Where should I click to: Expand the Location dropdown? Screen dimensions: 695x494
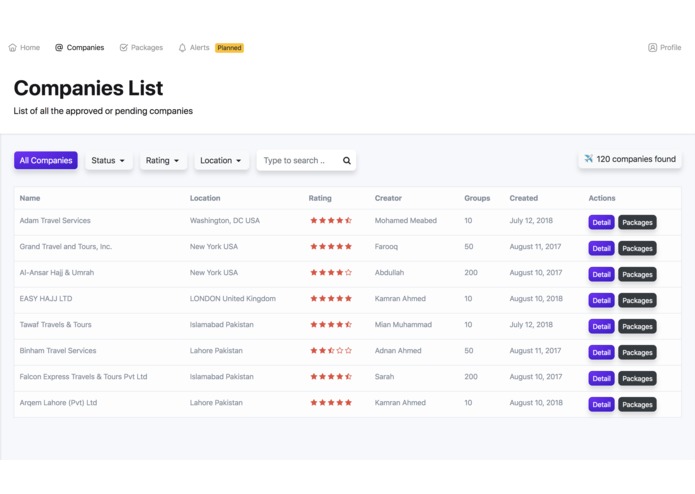click(221, 160)
